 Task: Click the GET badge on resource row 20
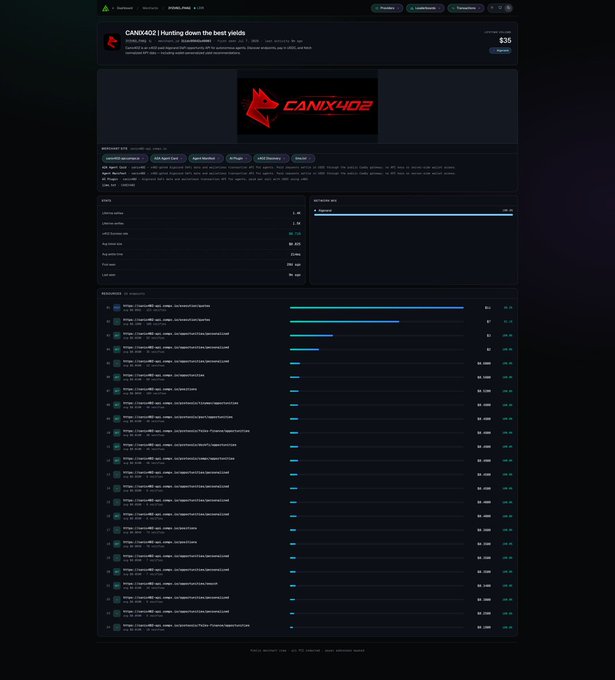click(117, 572)
